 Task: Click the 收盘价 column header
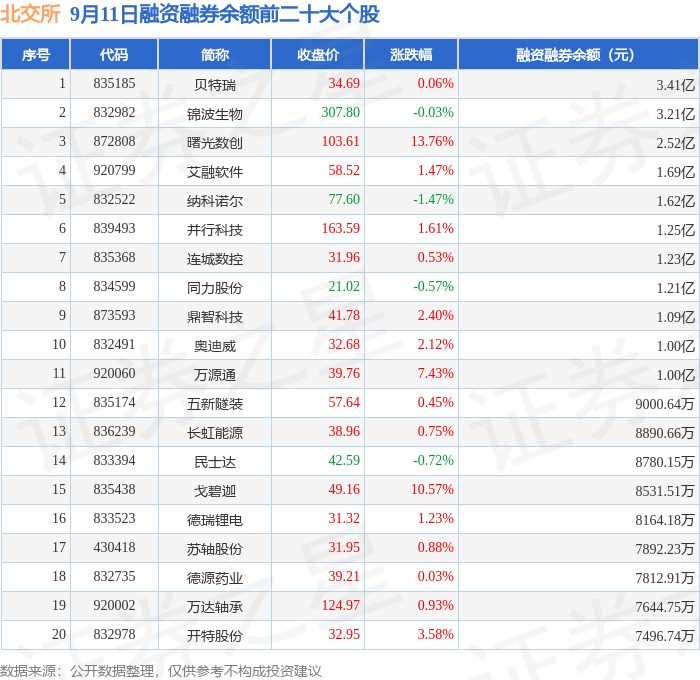pos(318,55)
